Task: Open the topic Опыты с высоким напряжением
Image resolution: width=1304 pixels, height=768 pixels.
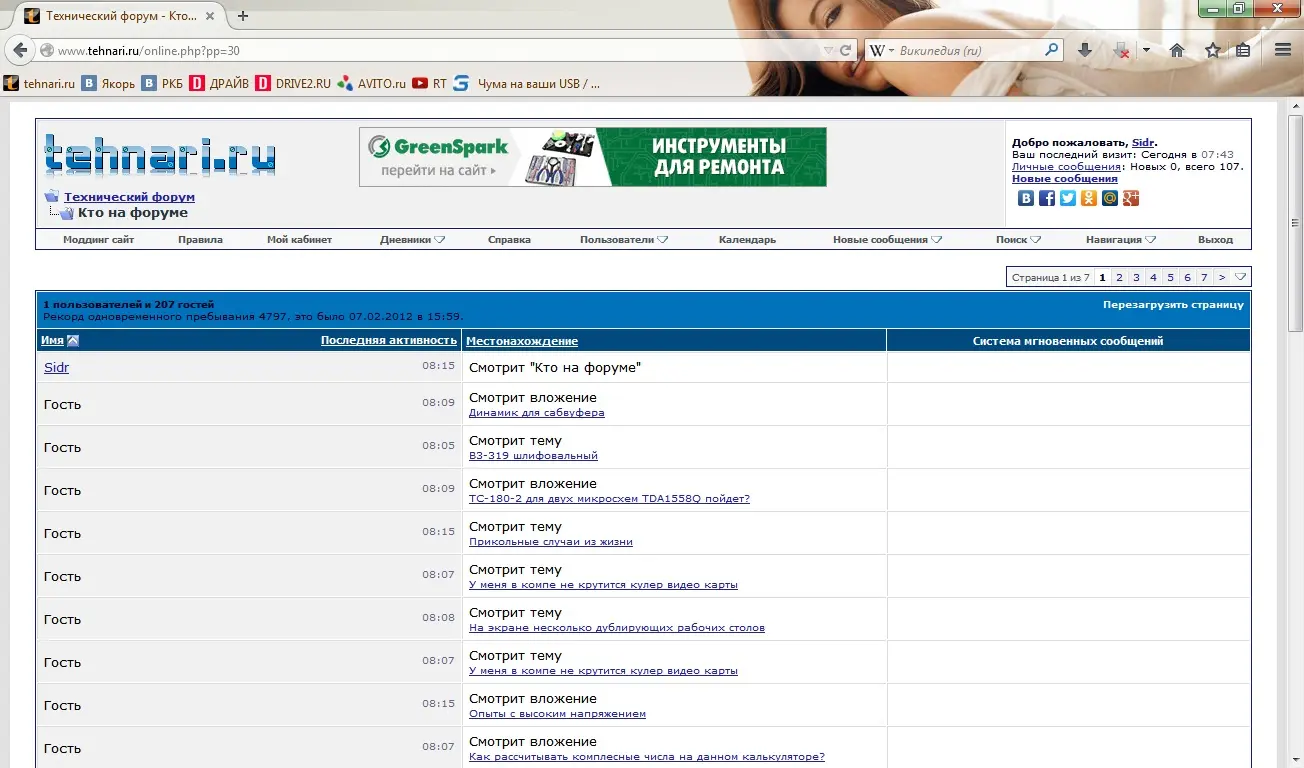Action: coord(557,713)
